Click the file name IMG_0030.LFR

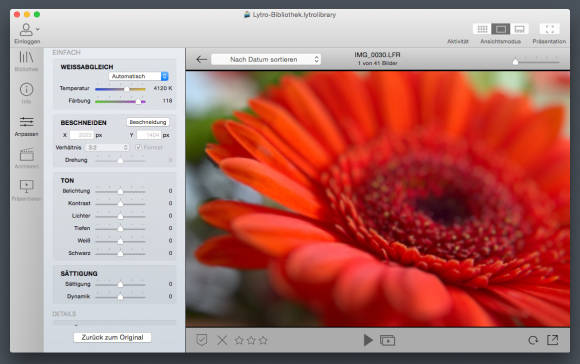[377, 55]
